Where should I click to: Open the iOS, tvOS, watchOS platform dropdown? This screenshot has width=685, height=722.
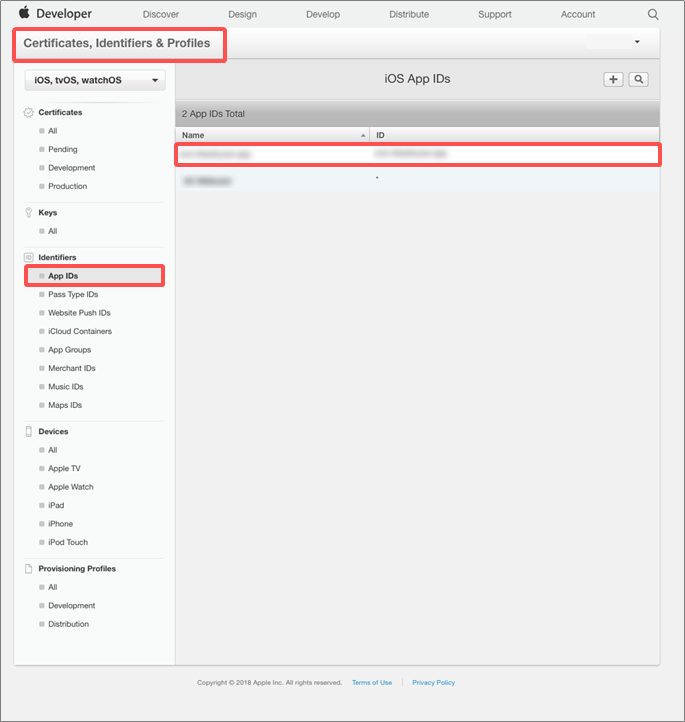point(95,80)
